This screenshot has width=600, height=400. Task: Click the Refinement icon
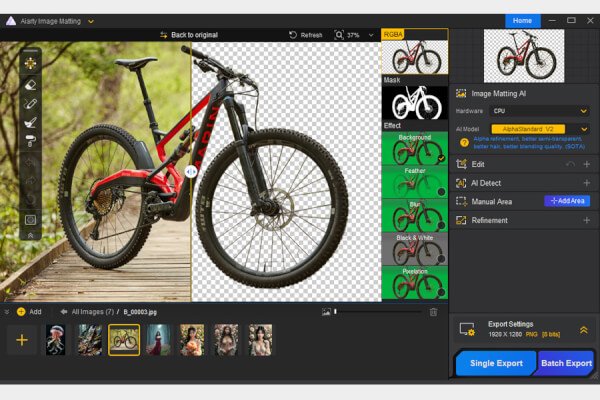pyautogui.click(x=461, y=220)
